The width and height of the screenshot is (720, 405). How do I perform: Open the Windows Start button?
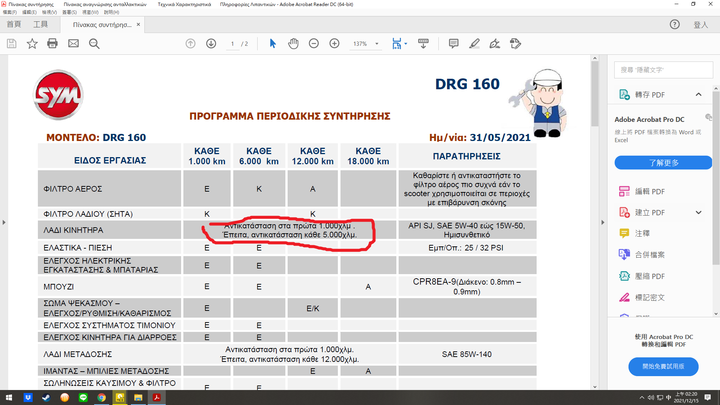tap(9, 398)
